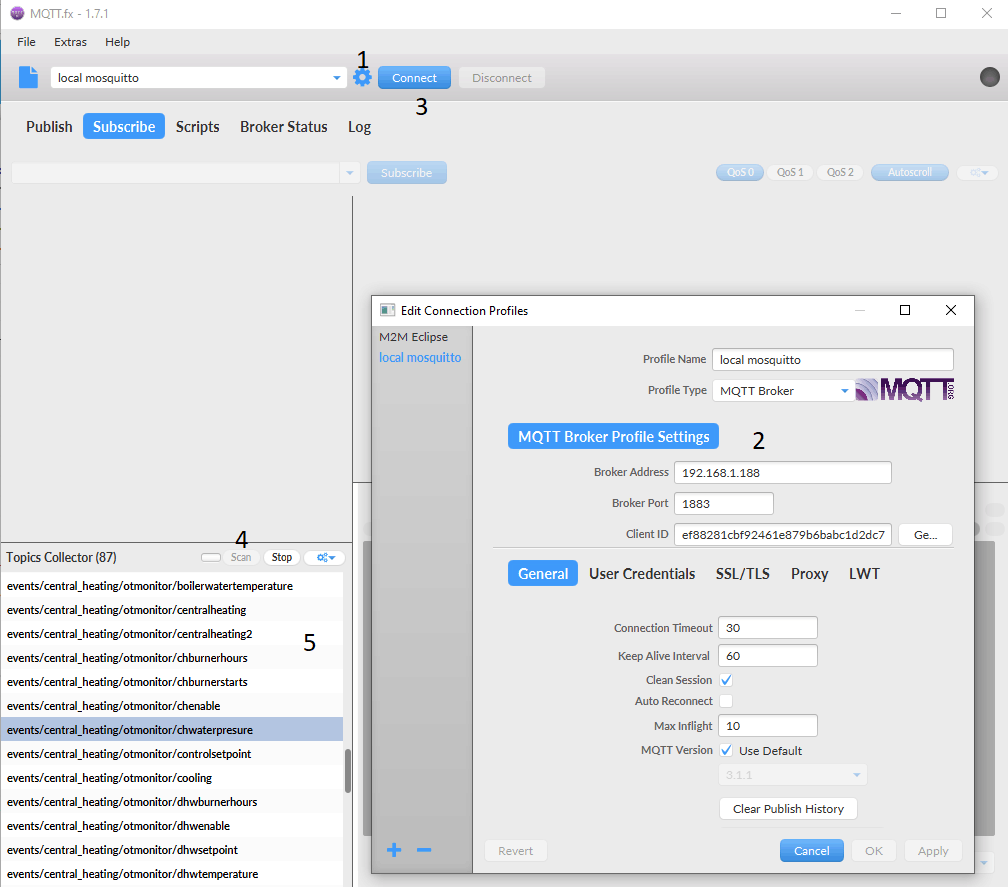The width and height of the screenshot is (1008, 887).
Task: Switch to the Log tab
Action: 359,127
